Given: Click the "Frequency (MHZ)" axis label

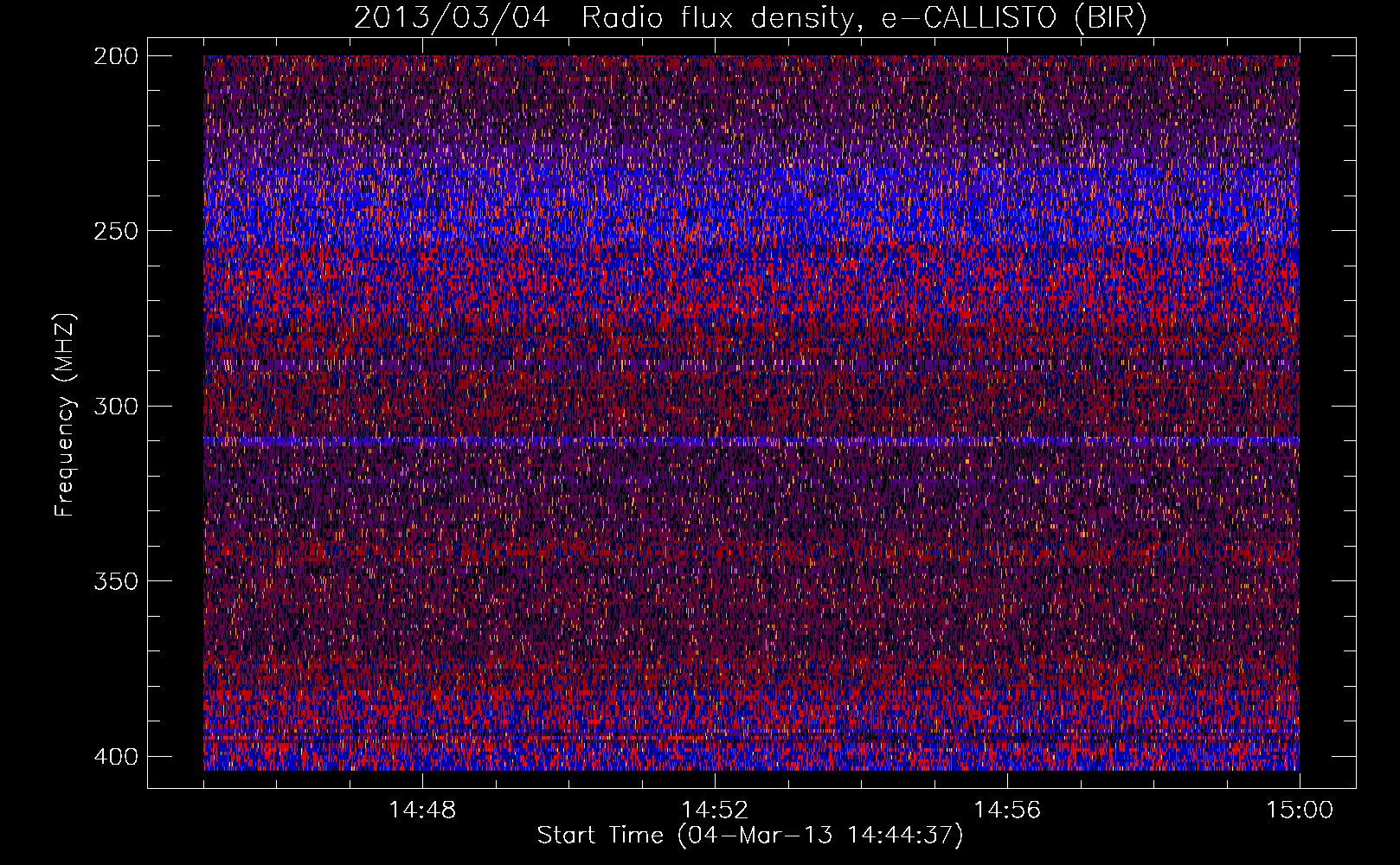Looking at the screenshot, I should (65, 414).
